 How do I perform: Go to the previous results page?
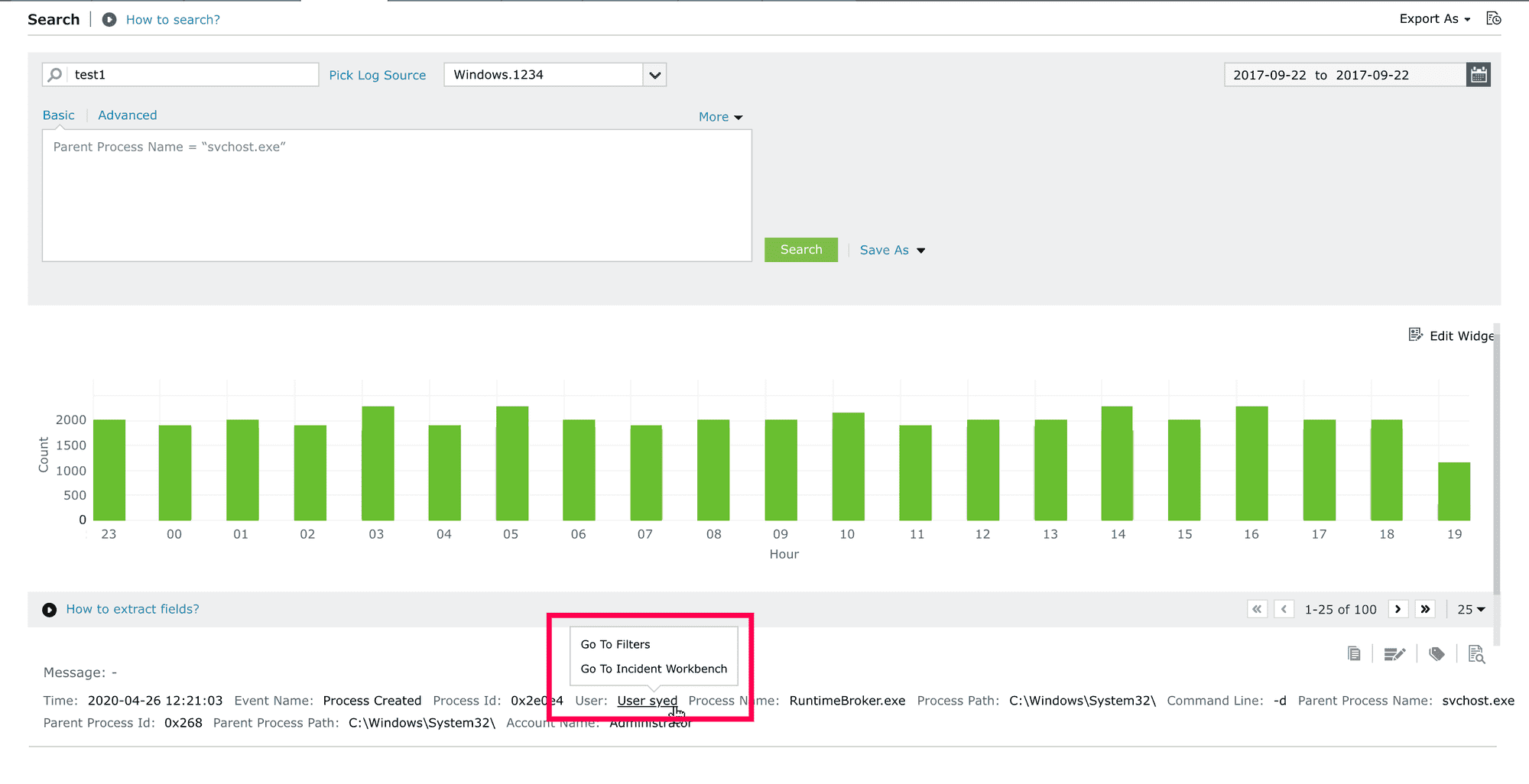1284,609
